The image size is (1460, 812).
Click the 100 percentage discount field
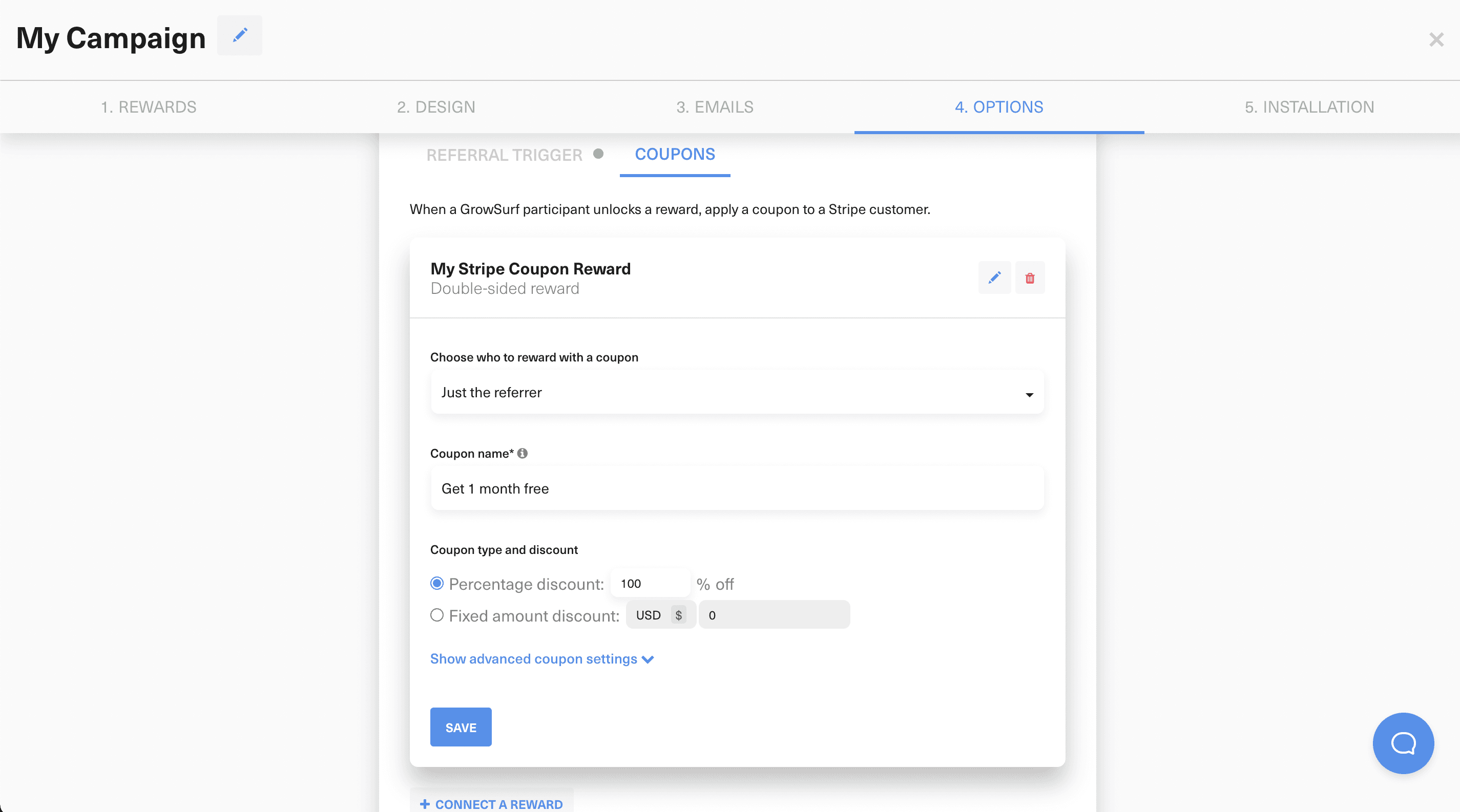tap(650, 583)
